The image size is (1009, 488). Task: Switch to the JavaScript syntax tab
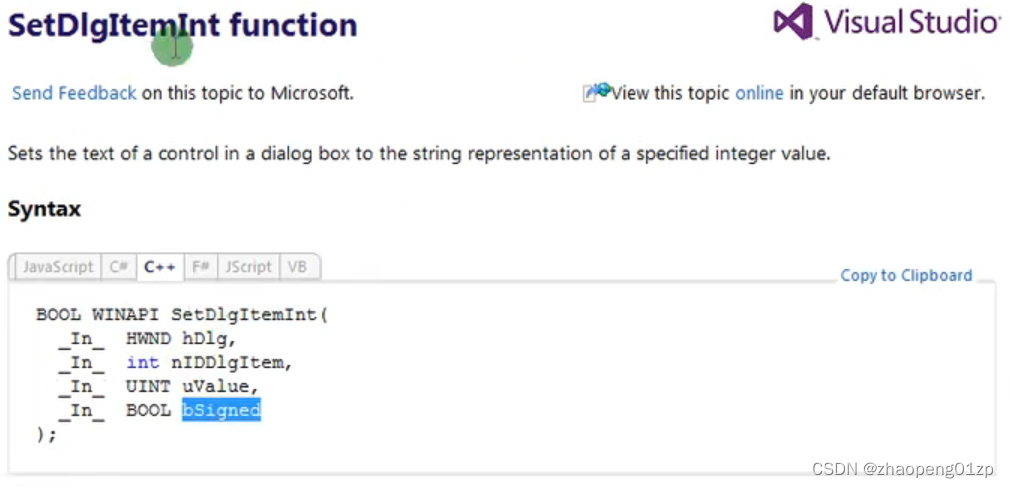coord(58,267)
